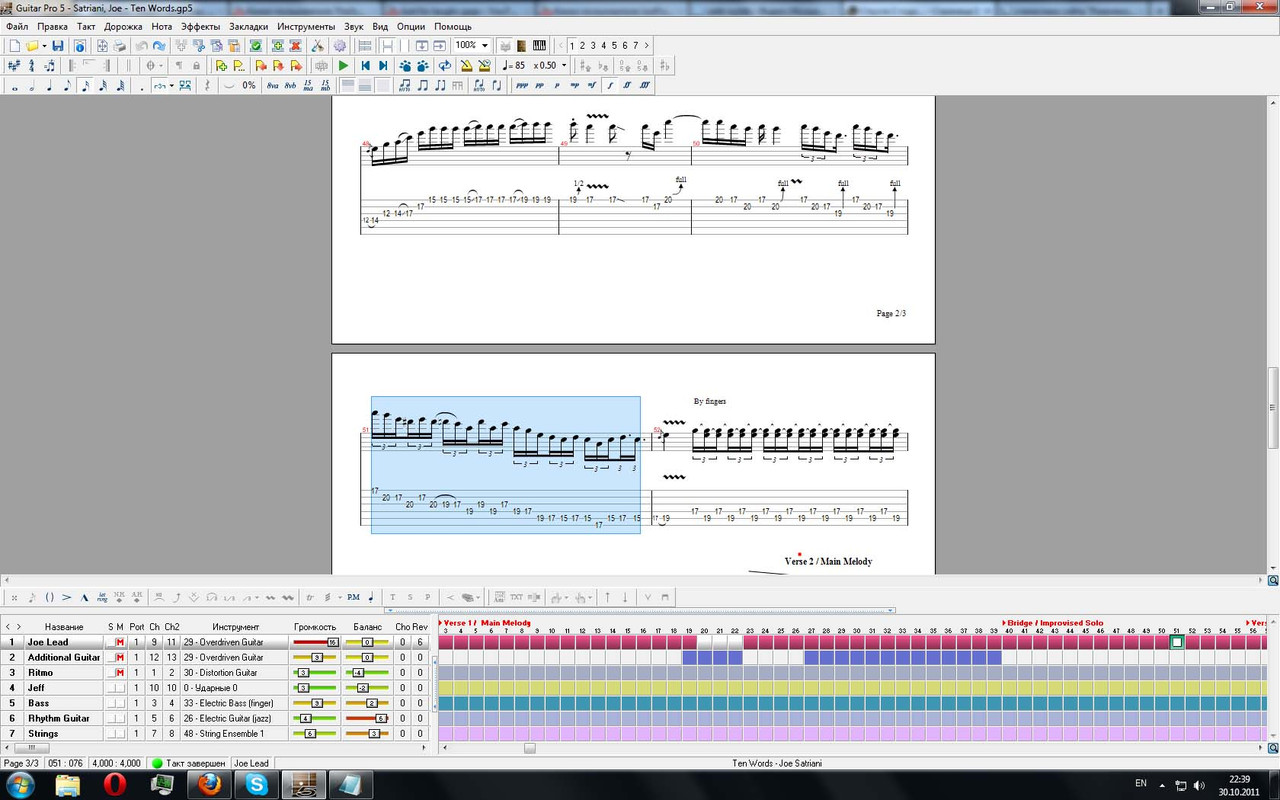The height and width of the screenshot is (800, 1280).
Task: Jump to last measure playback button
Action: click(x=383, y=65)
